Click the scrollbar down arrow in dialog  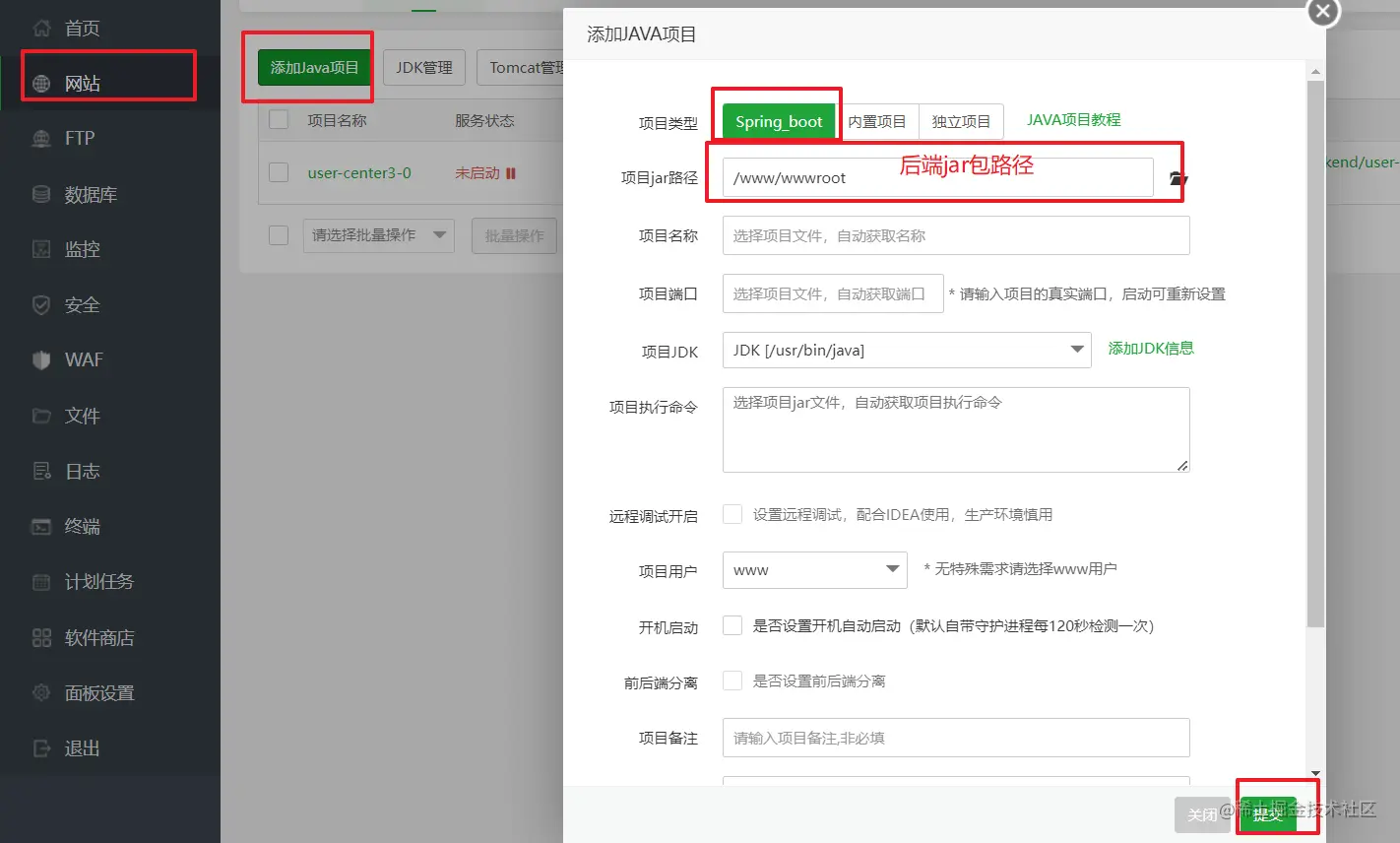click(1315, 773)
